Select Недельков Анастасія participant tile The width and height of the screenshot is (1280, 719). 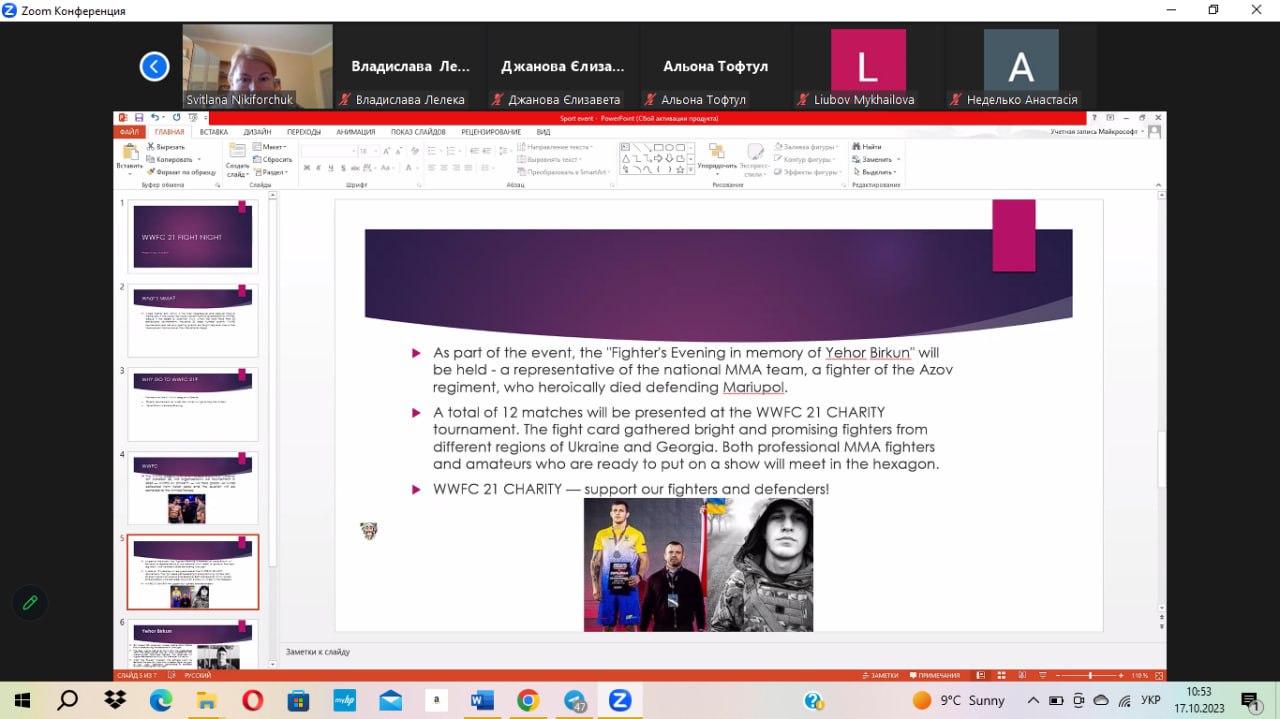tap(1021, 67)
